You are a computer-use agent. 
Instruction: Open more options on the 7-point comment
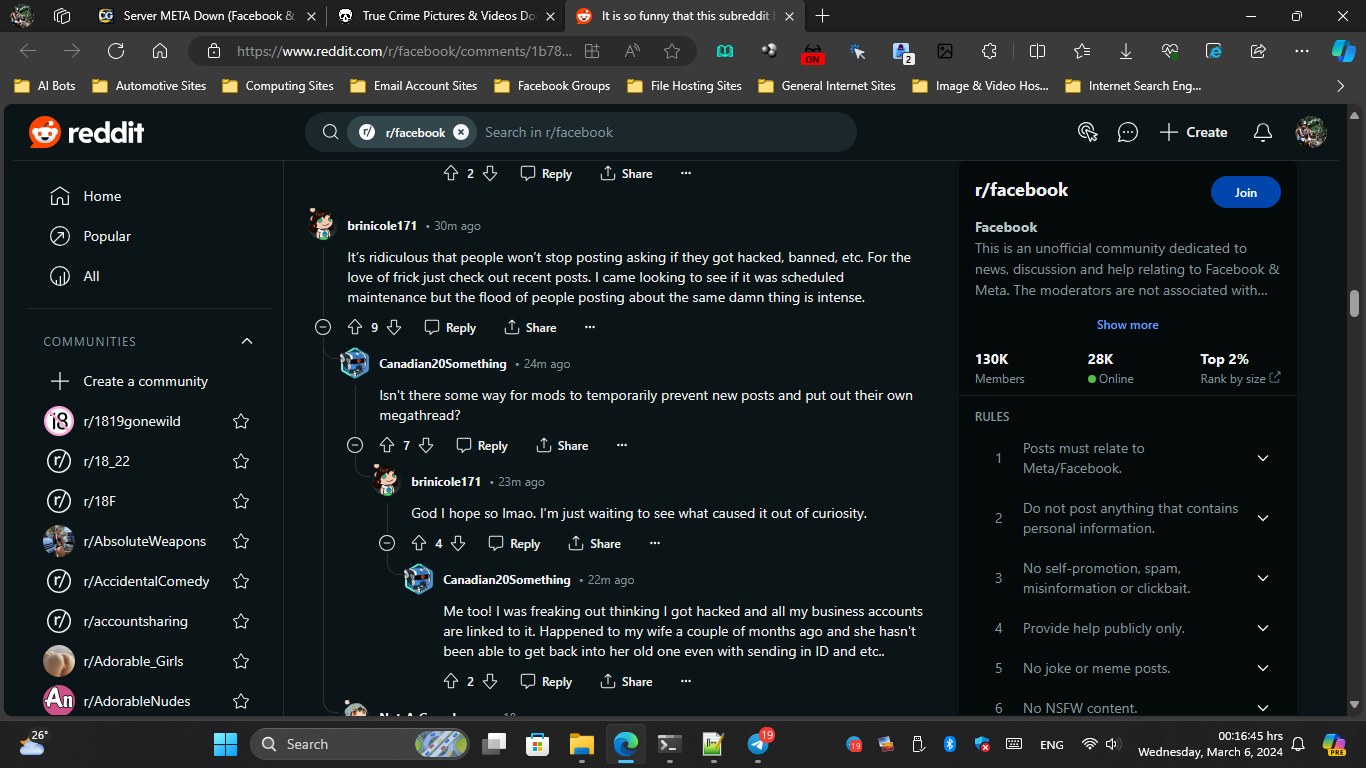click(x=622, y=445)
